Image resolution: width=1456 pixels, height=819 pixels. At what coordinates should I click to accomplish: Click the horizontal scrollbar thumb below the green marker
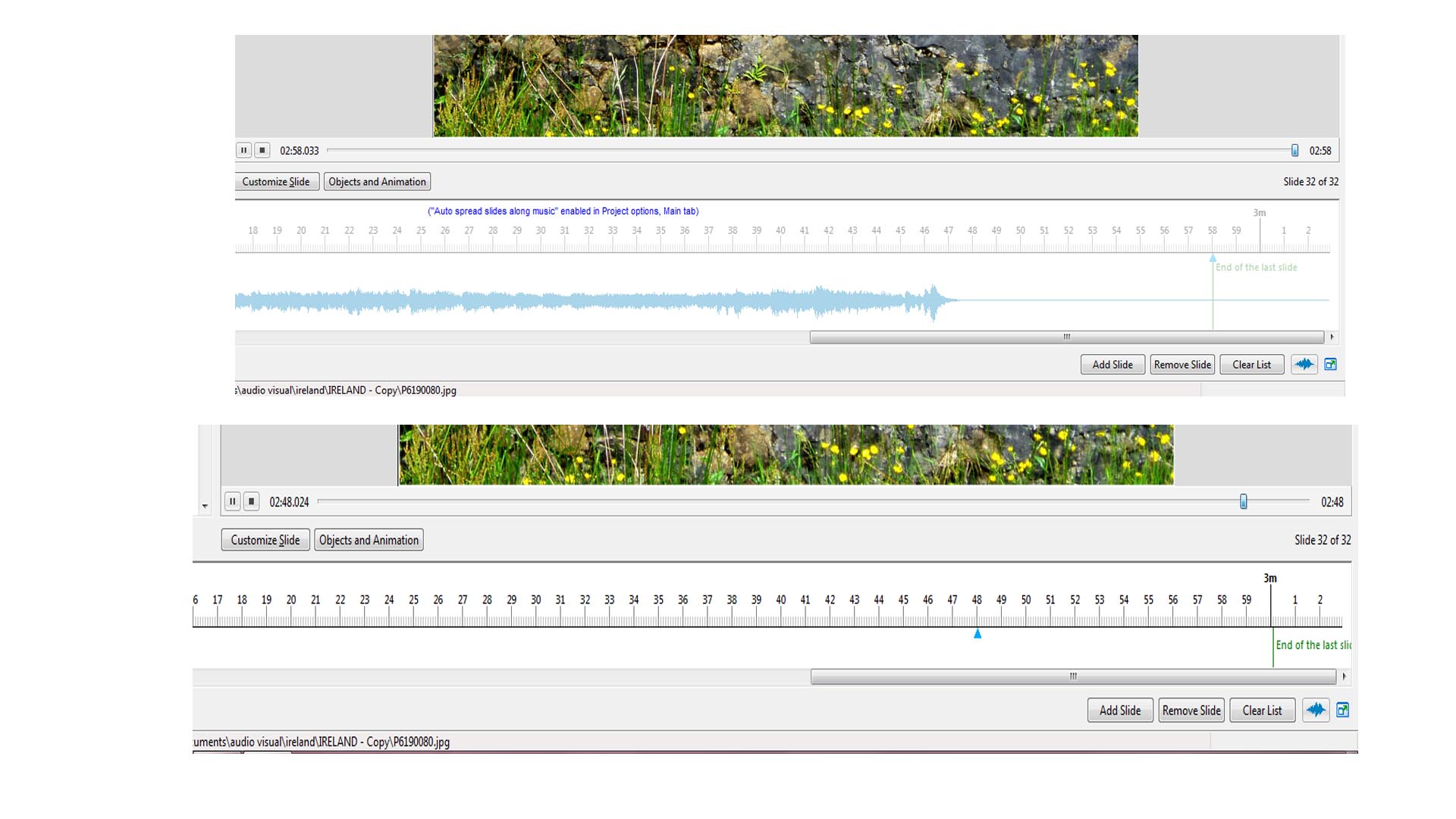[x=1073, y=676]
